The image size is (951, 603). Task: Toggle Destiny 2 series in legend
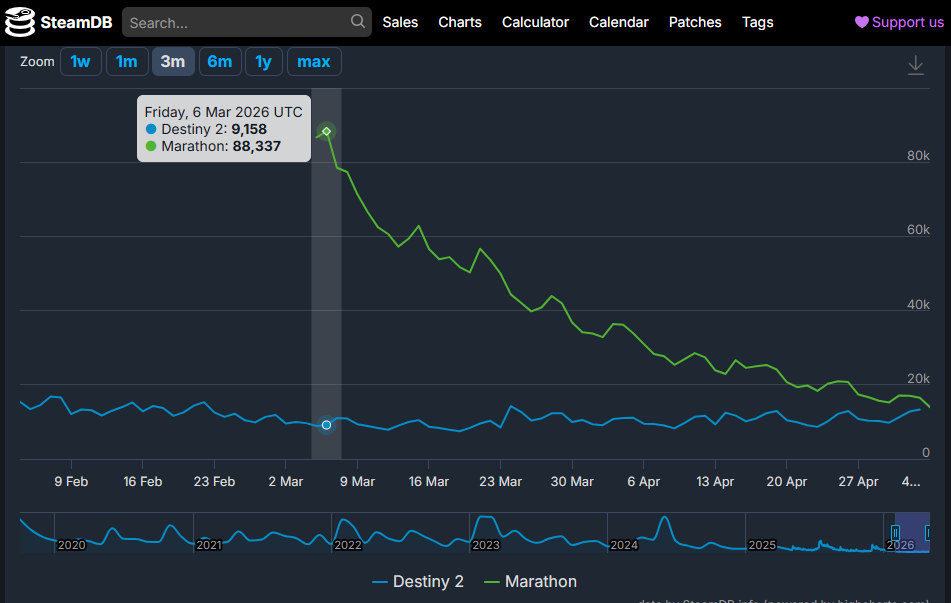417,582
